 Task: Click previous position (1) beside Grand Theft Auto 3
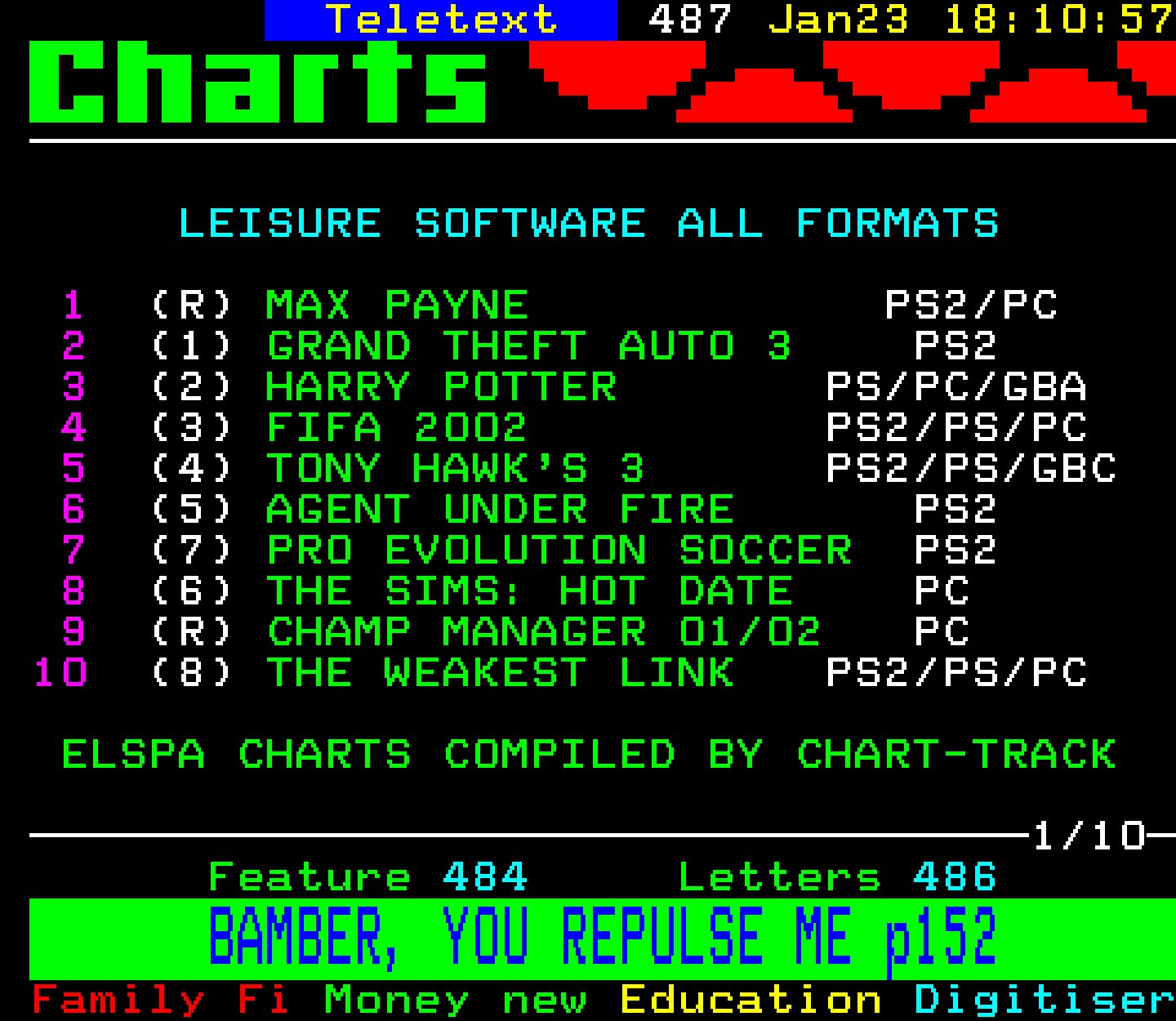[192, 346]
